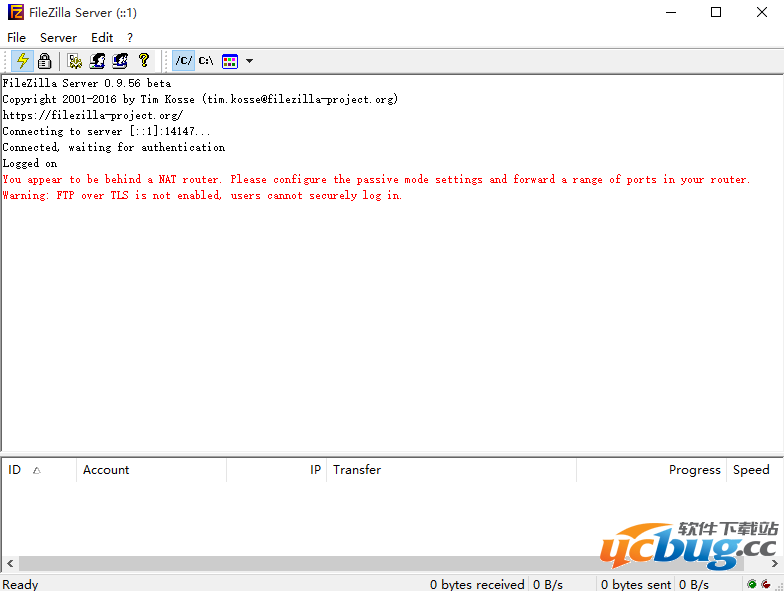The height and width of the screenshot is (591, 784).
Task: Click the green receive indicator in status bar
Action: pos(752,584)
